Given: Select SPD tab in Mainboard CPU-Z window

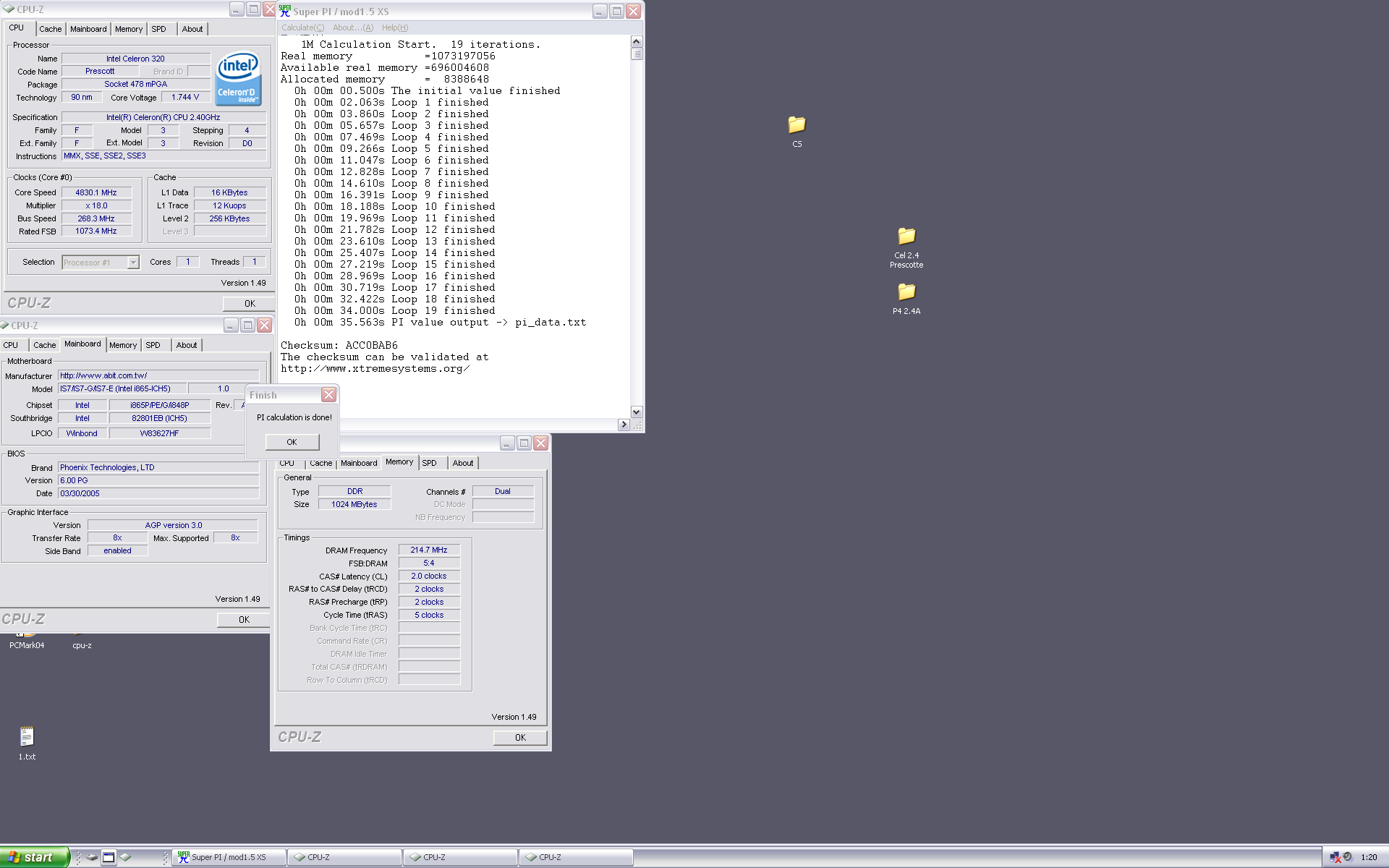Looking at the screenshot, I should (153, 345).
